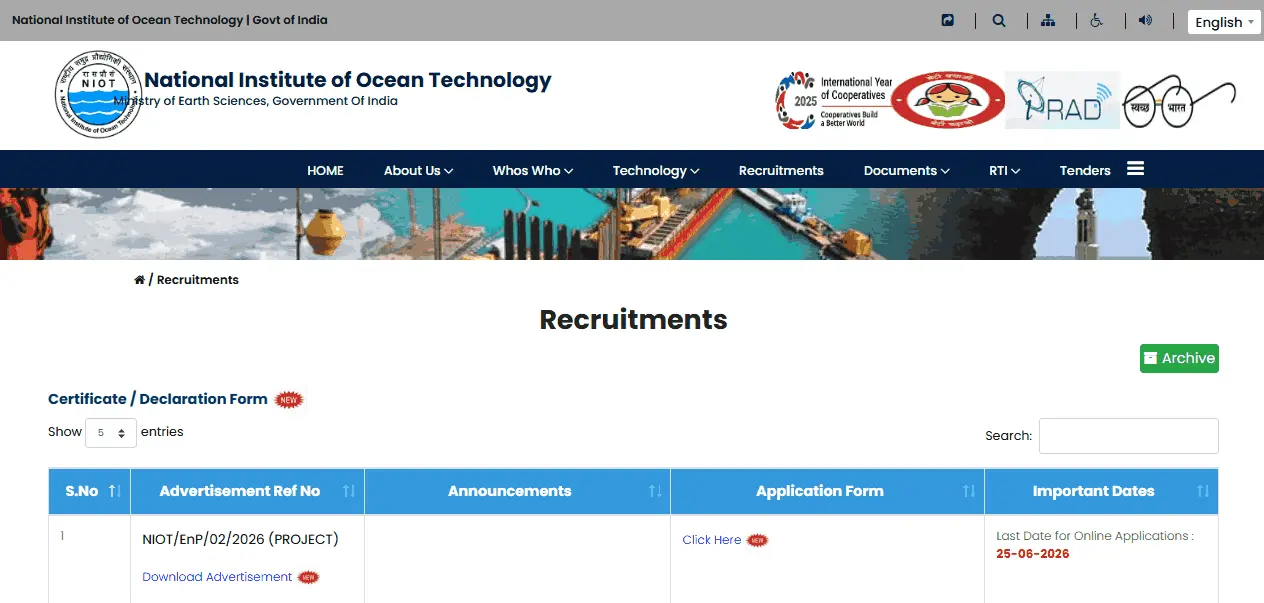Click the home icon in breadcrumb
The width and height of the screenshot is (1264, 603).
tap(139, 280)
